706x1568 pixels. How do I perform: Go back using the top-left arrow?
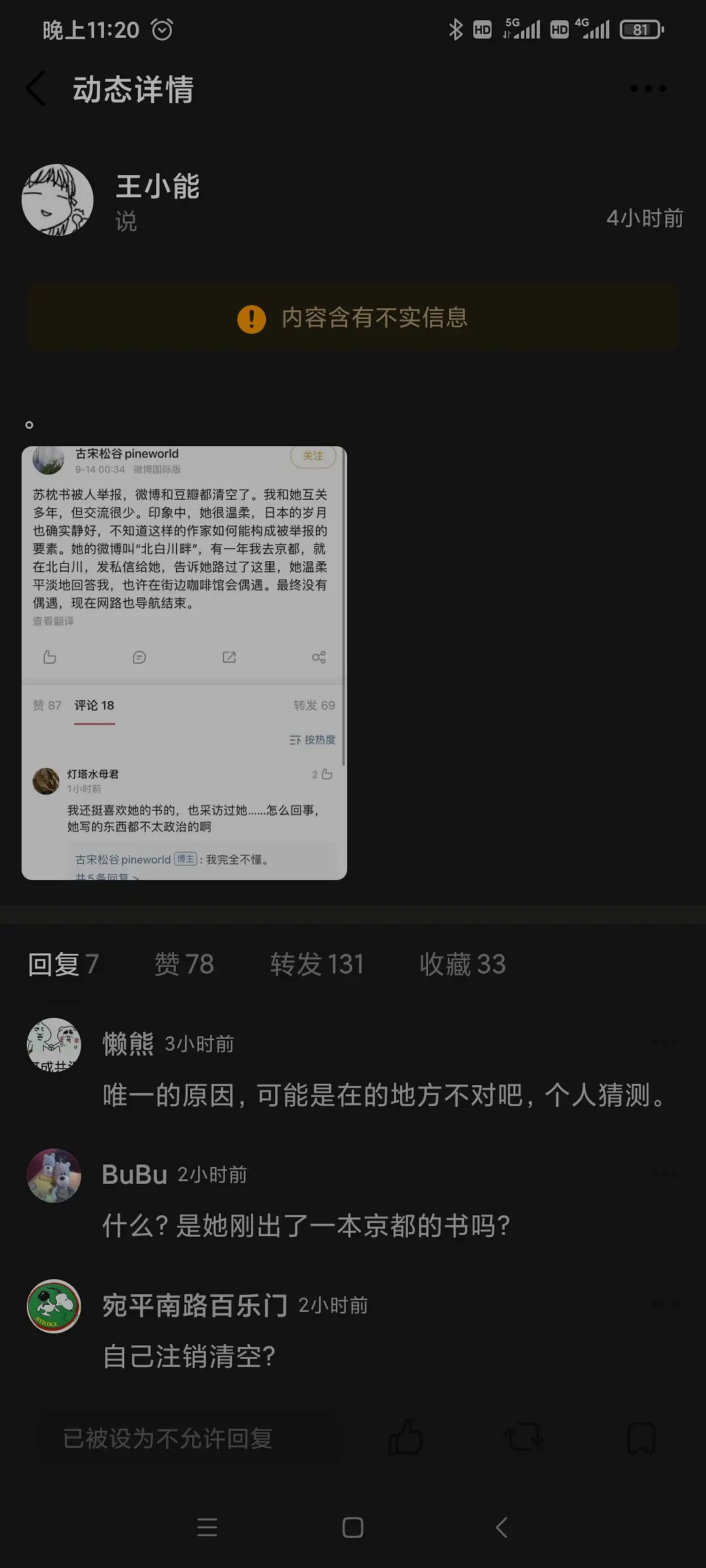36,89
